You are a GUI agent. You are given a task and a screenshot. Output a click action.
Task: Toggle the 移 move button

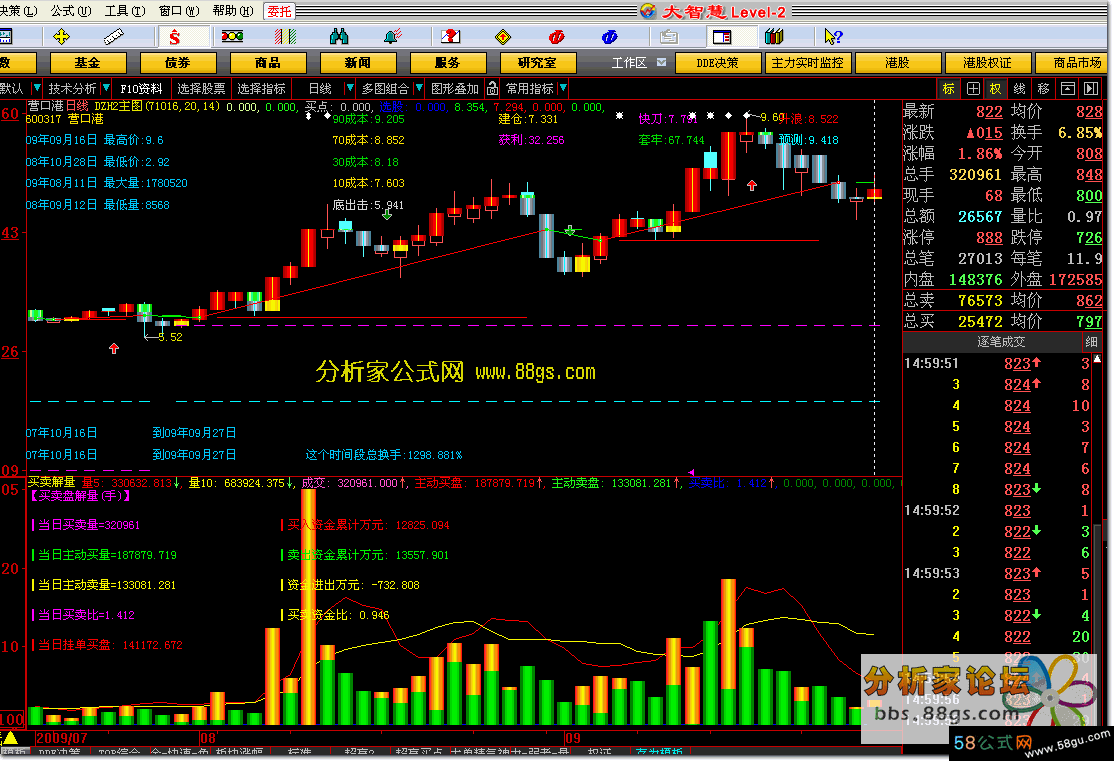click(1044, 89)
